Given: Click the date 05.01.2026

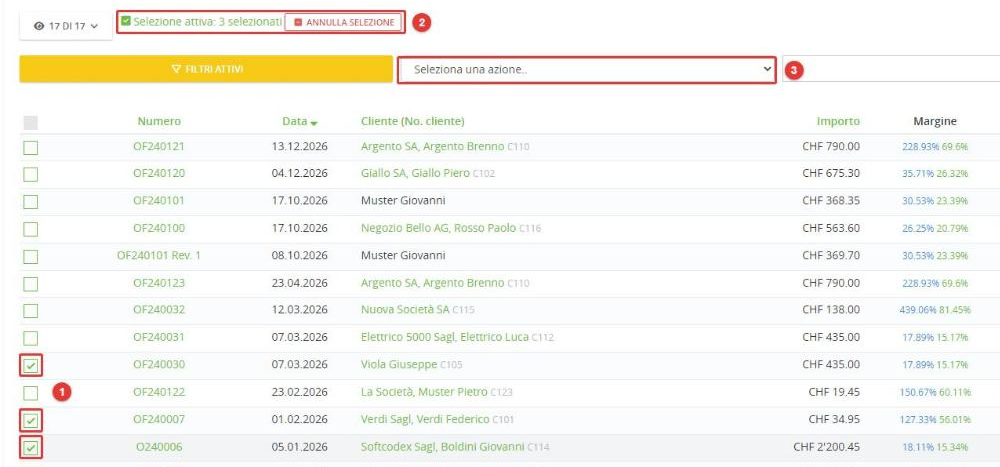Looking at the screenshot, I should (300, 447).
